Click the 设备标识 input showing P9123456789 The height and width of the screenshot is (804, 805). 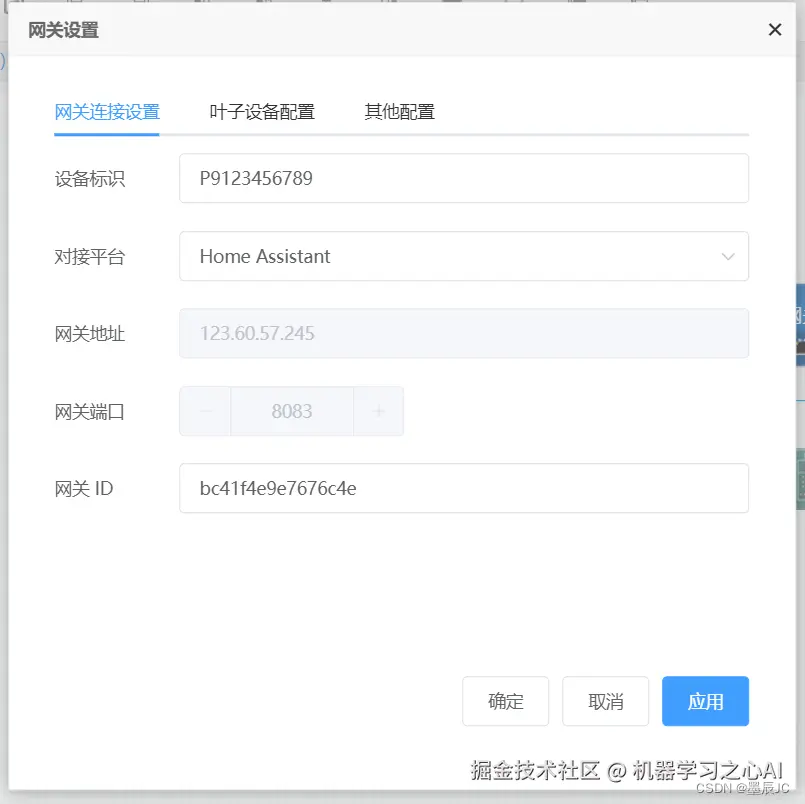click(x=463, y=178)
